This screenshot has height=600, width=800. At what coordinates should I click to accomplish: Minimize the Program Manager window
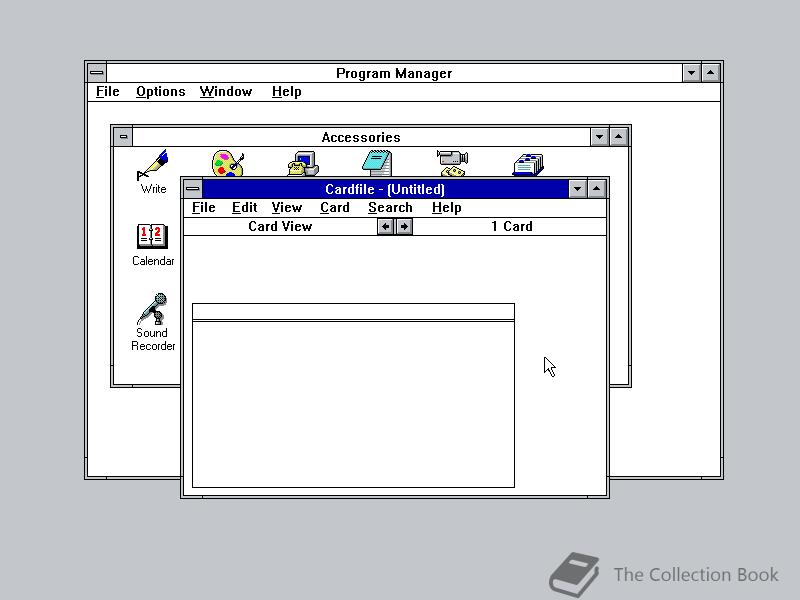coord(691,73)
